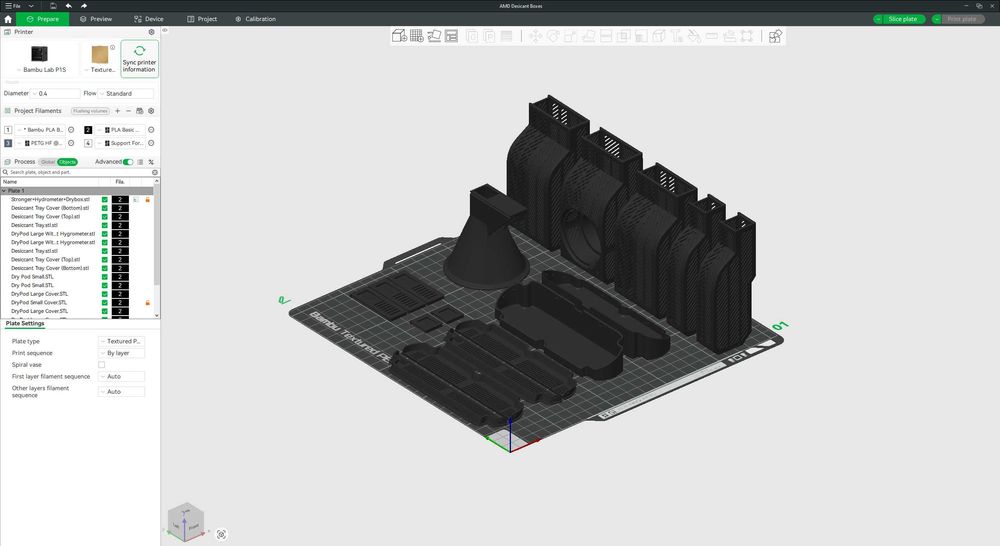Switch to the Project tab
This screenshot has width=1000, height=546.
click(x=202, y=19)
